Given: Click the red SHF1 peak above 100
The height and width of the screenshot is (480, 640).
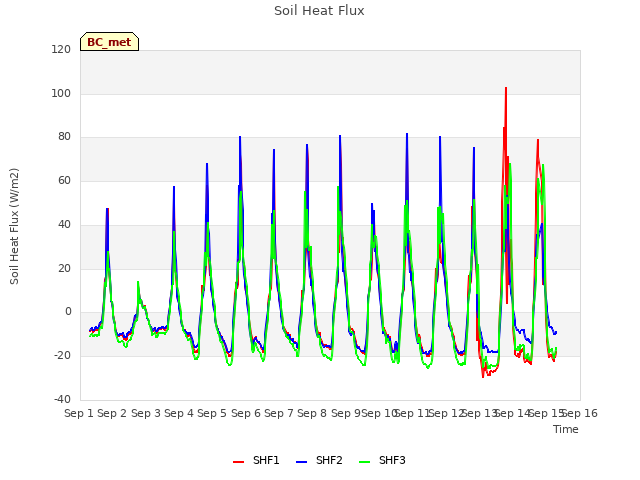Looking at the screenshot, I should click(506, 88).
